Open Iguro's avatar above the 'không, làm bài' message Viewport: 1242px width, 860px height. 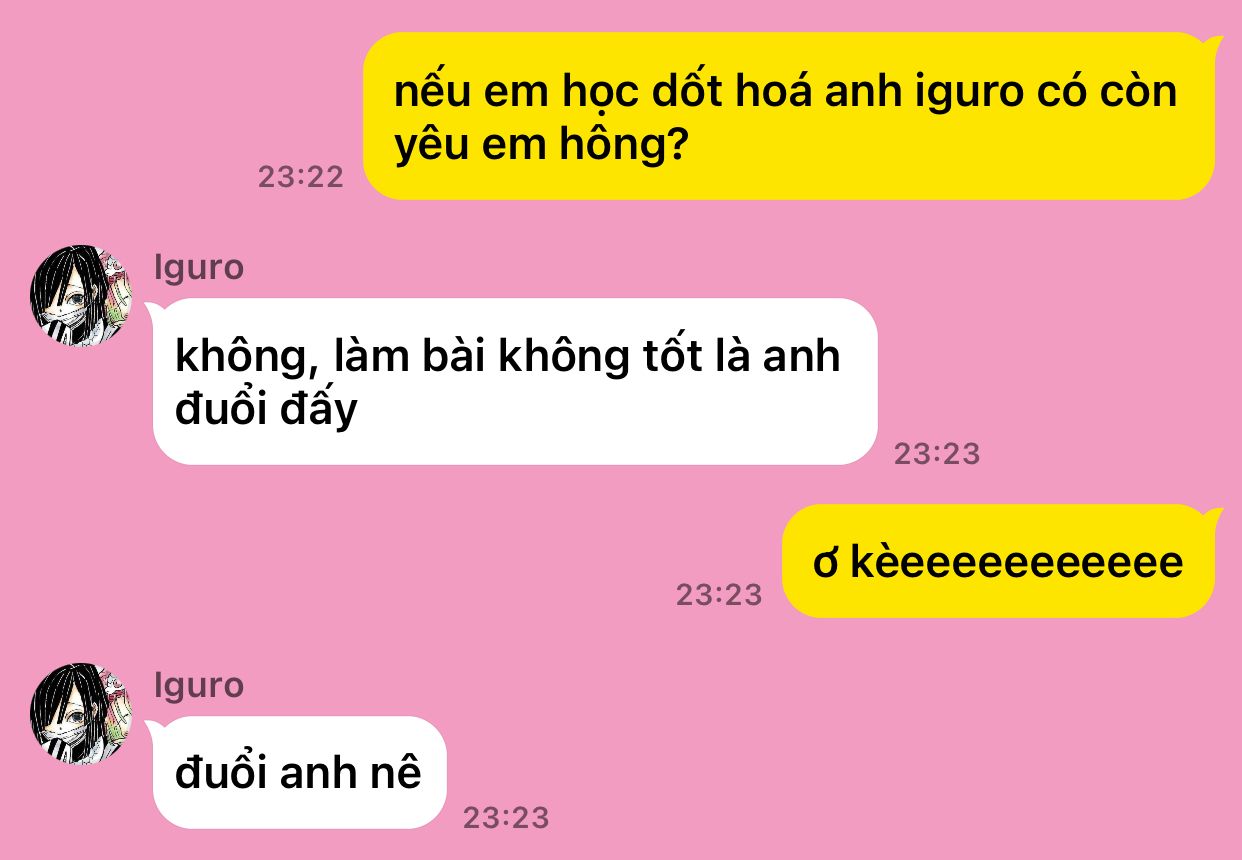(81, 296)
